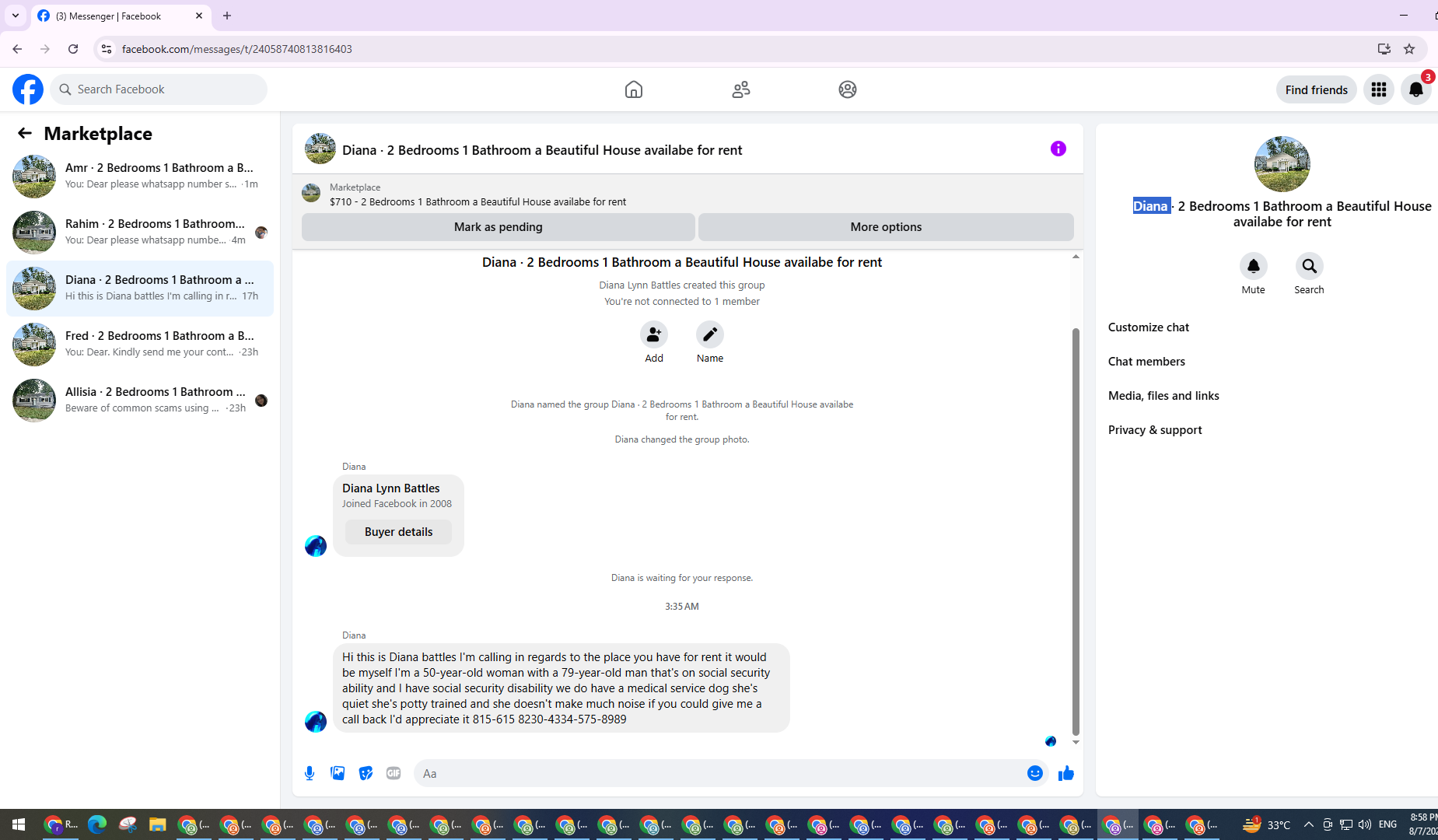The height and width of the screenshot is (840, 1438).
Task: Open the weather widget showing 33°C
Action: (1266, 824)
